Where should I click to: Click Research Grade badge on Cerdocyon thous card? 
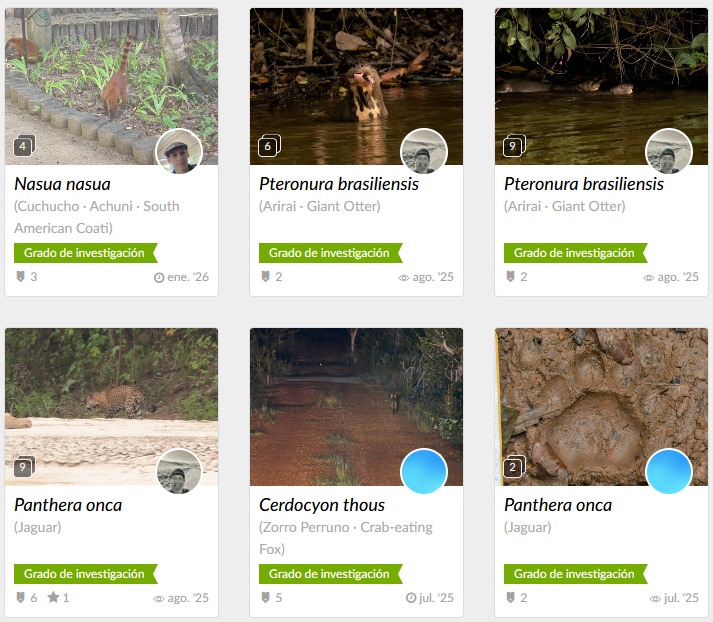(331, 574)
